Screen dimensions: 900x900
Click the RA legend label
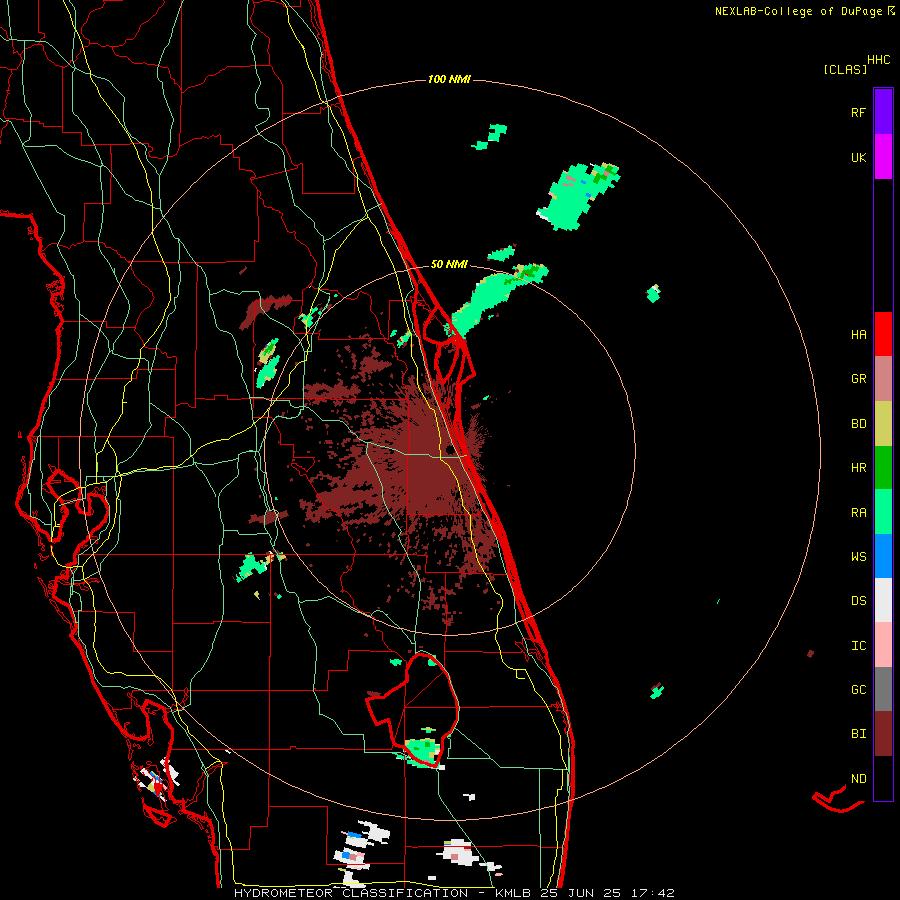coord(858,512)
